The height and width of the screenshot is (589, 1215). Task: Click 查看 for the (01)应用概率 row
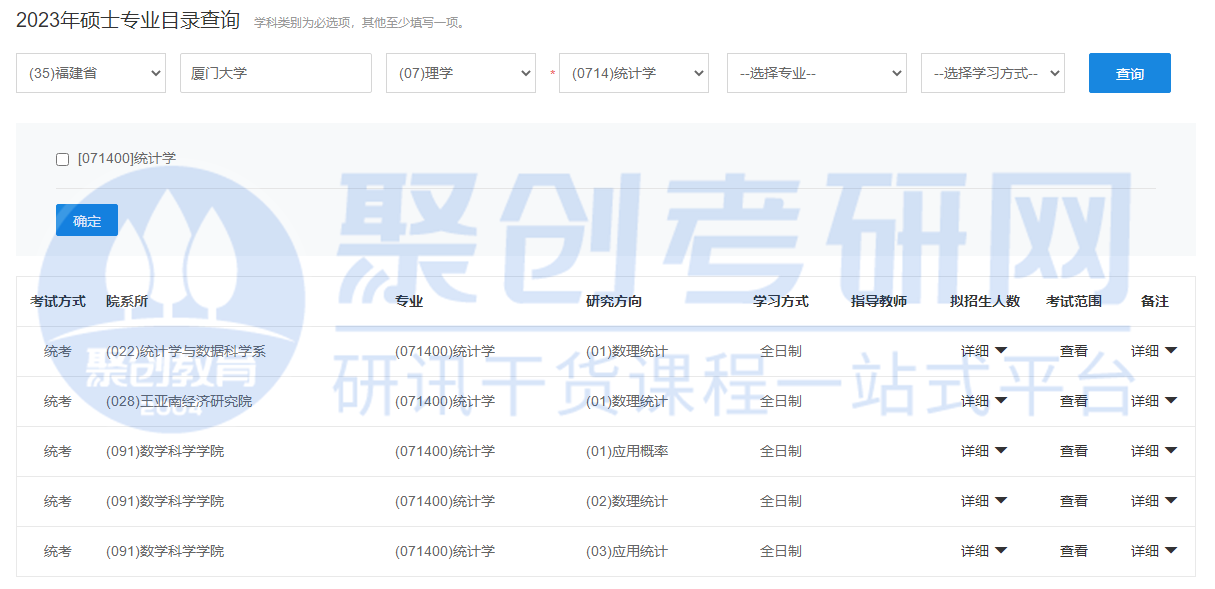click(x=1074, y=451)
